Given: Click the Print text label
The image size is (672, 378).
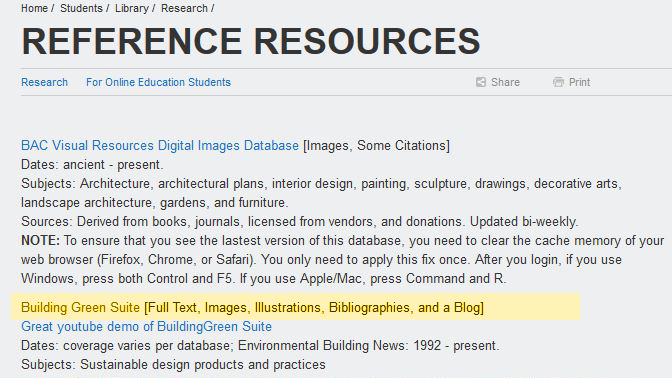Looking at the screenshot, I should pos(579,82).
